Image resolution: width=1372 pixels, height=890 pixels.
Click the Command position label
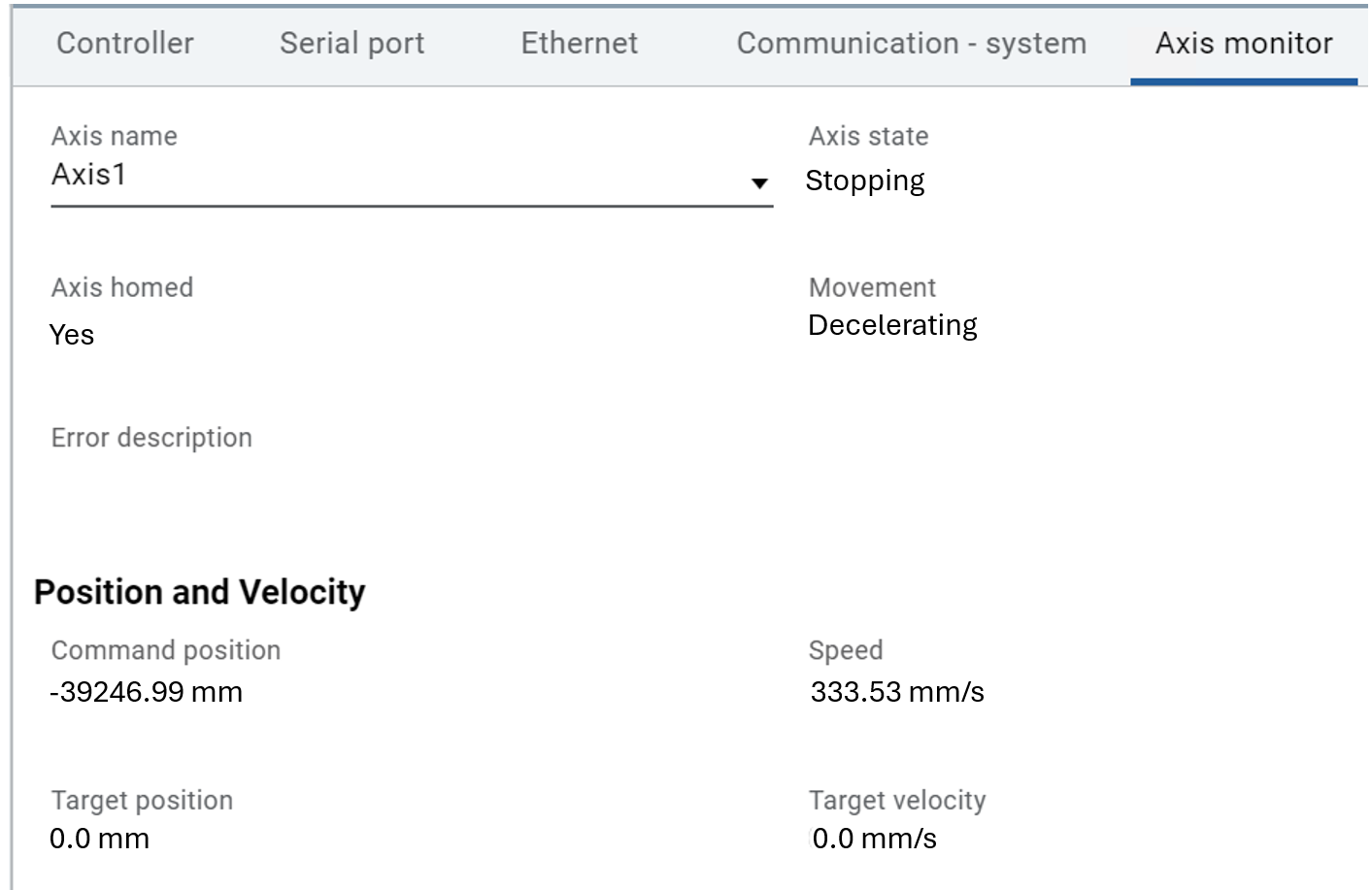[166, 650]
